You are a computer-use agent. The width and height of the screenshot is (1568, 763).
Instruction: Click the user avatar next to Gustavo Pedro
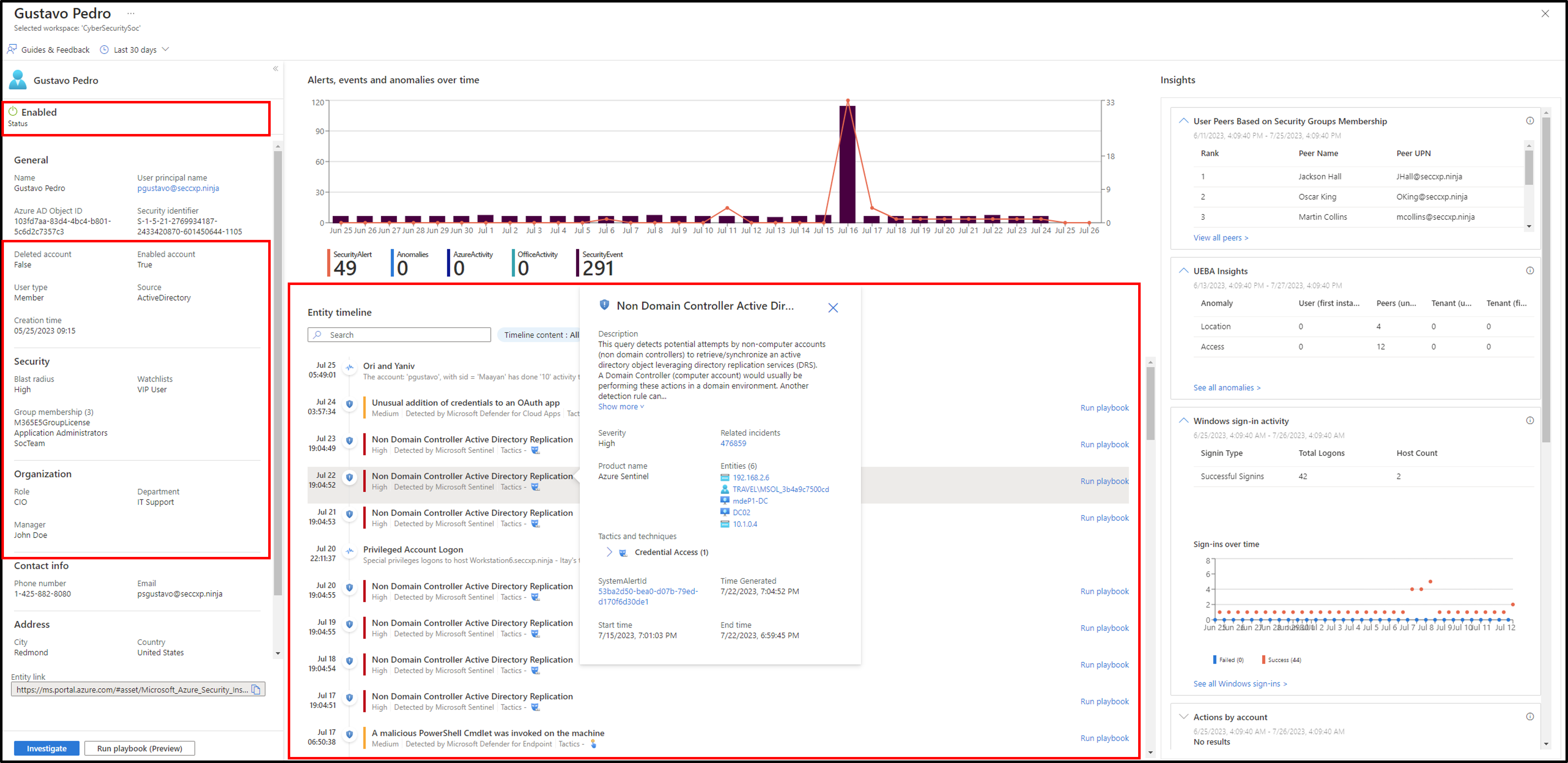[x=17, y=80]
